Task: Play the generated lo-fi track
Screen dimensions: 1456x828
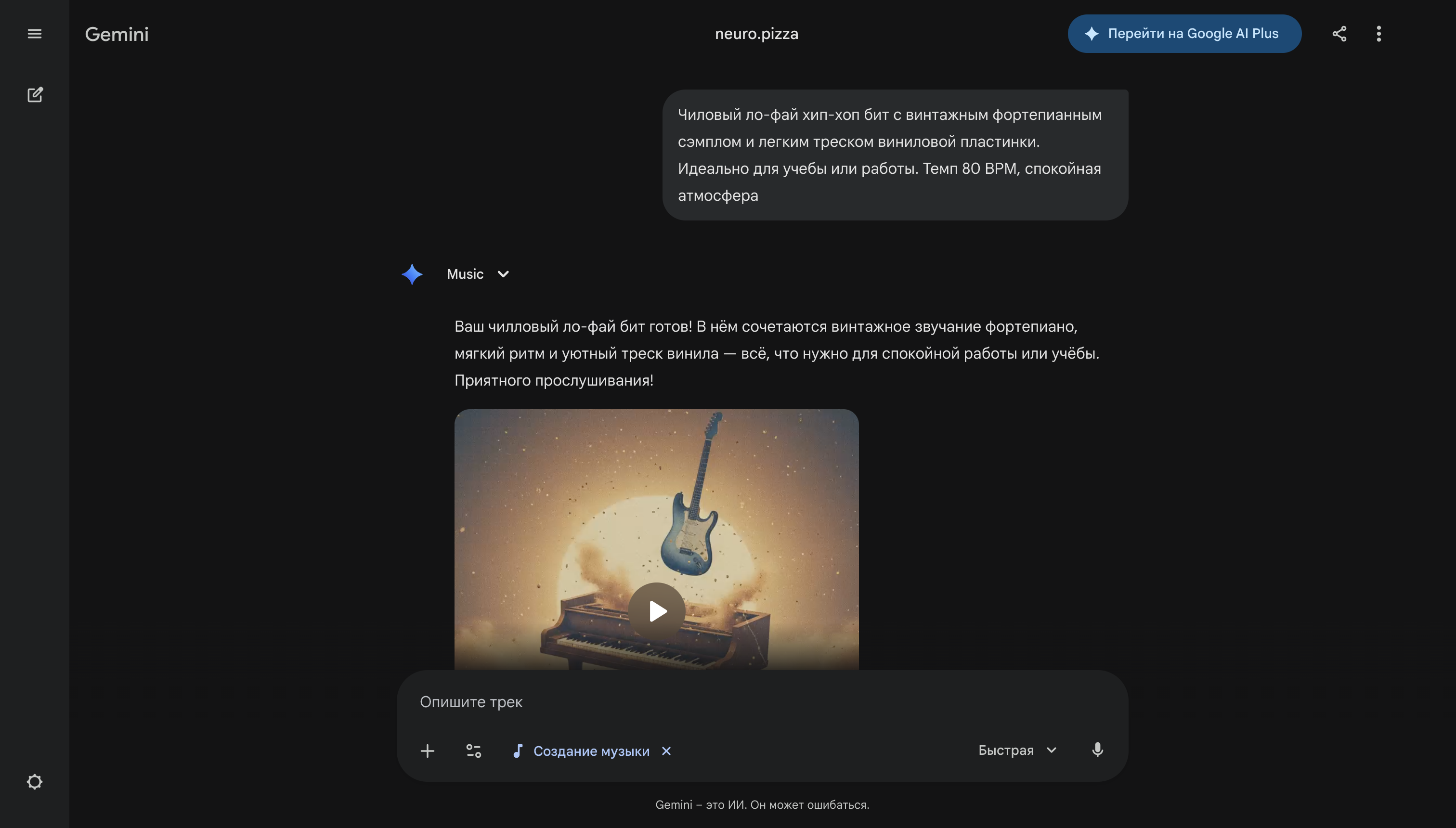Action: pos(657,611)
